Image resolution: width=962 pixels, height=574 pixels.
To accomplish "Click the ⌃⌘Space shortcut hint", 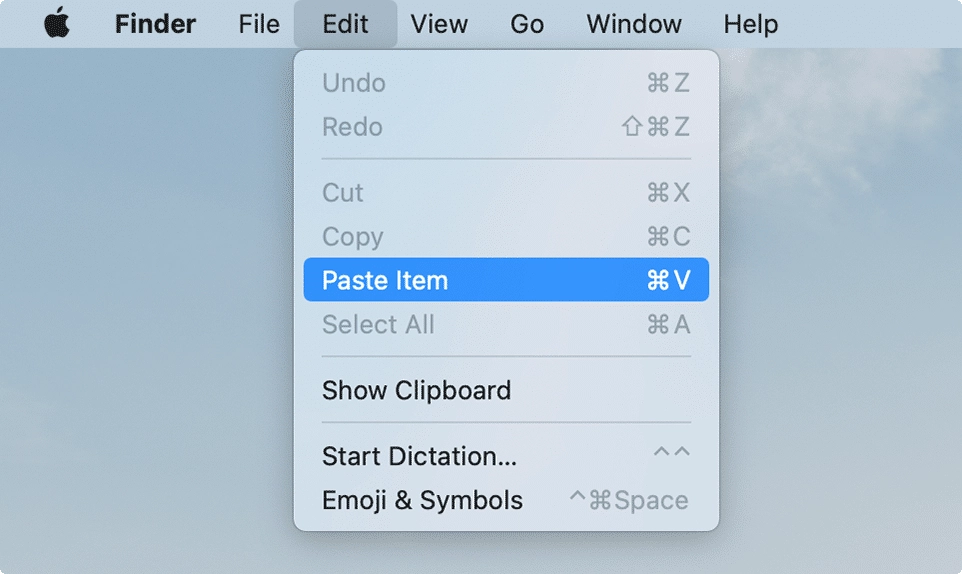I will [629, 500].
